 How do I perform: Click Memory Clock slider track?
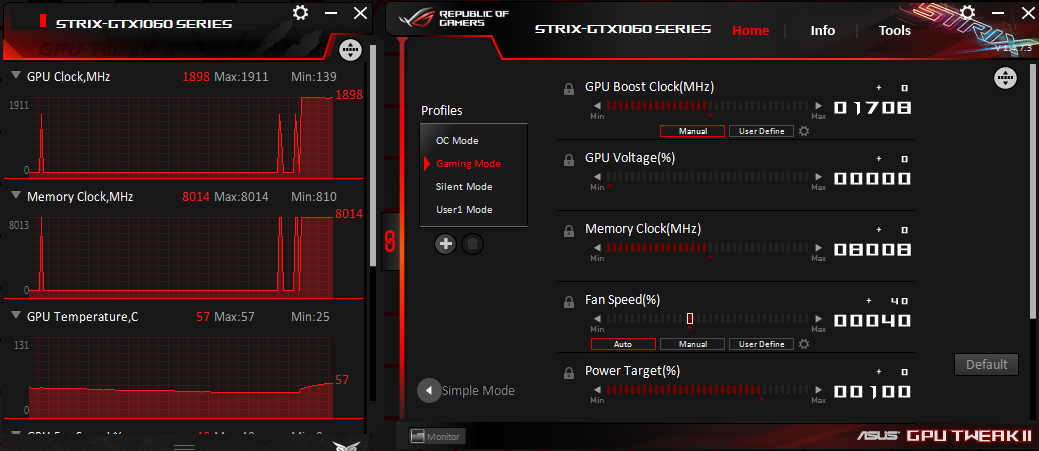point(708,247)
